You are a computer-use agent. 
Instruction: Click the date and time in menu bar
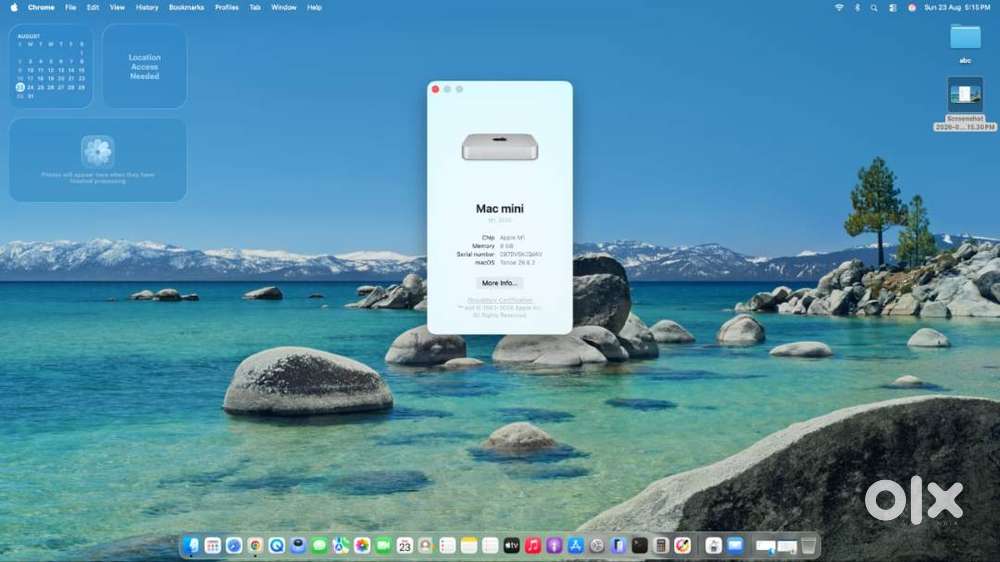click(957, 8)
